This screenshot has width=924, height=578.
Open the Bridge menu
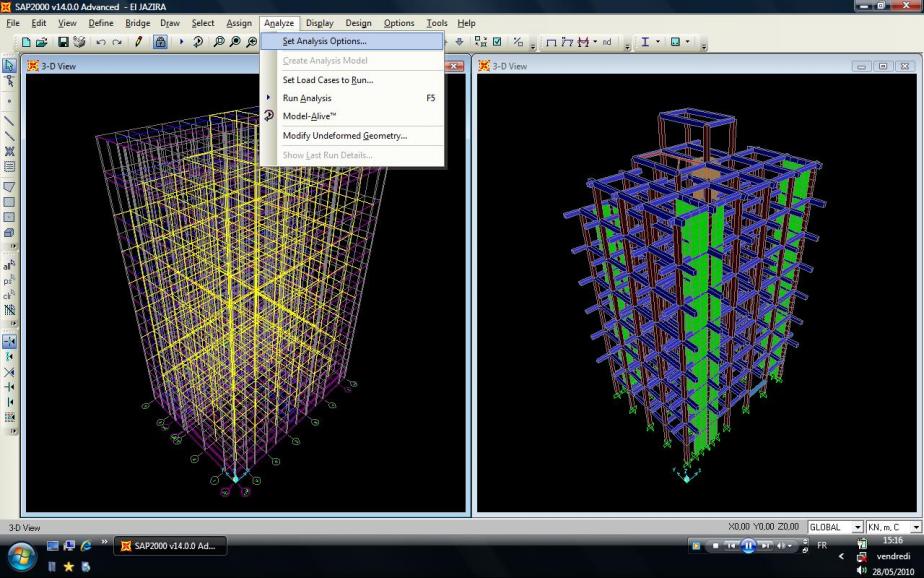pyautogui.click(x=138, y=23)
